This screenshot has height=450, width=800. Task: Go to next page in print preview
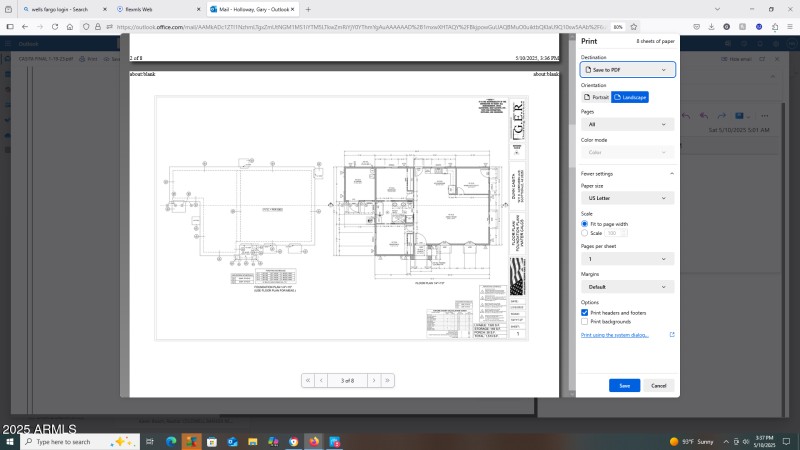point(373,380)
